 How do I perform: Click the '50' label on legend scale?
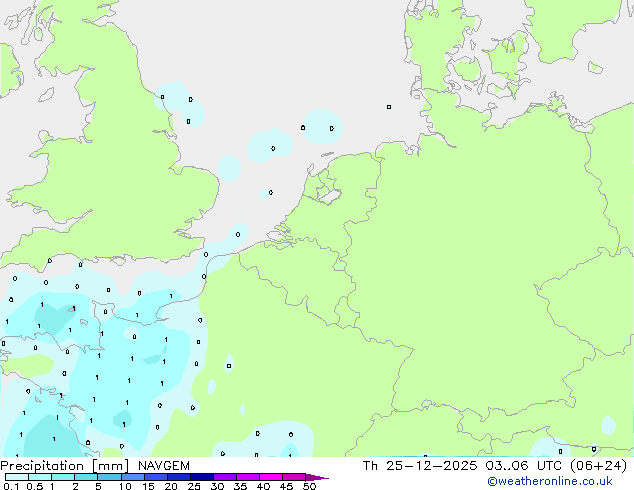coord(309,486)
